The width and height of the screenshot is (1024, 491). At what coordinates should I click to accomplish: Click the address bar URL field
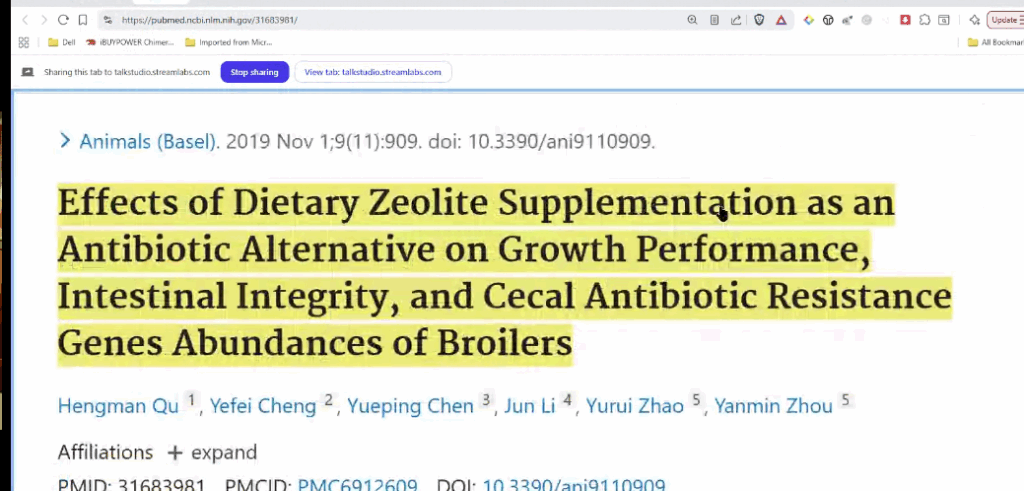392,20
